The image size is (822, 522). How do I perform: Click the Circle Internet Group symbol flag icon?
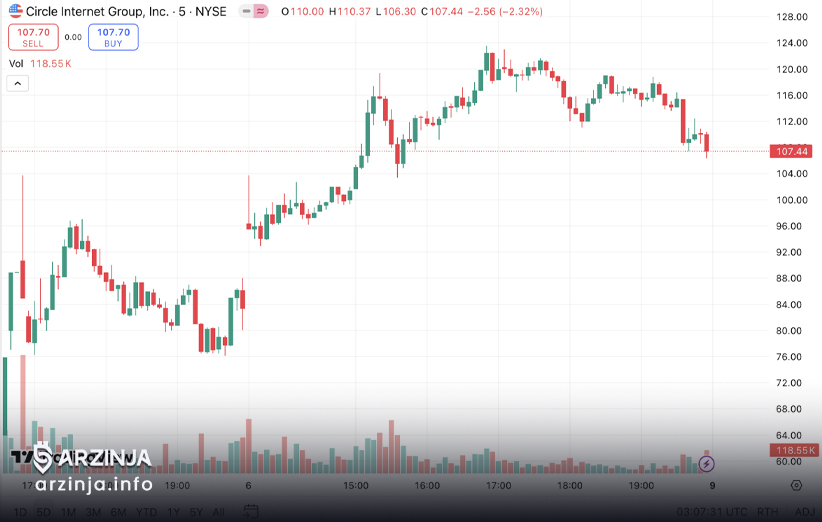pyautogui.click(x=16, y=10)
